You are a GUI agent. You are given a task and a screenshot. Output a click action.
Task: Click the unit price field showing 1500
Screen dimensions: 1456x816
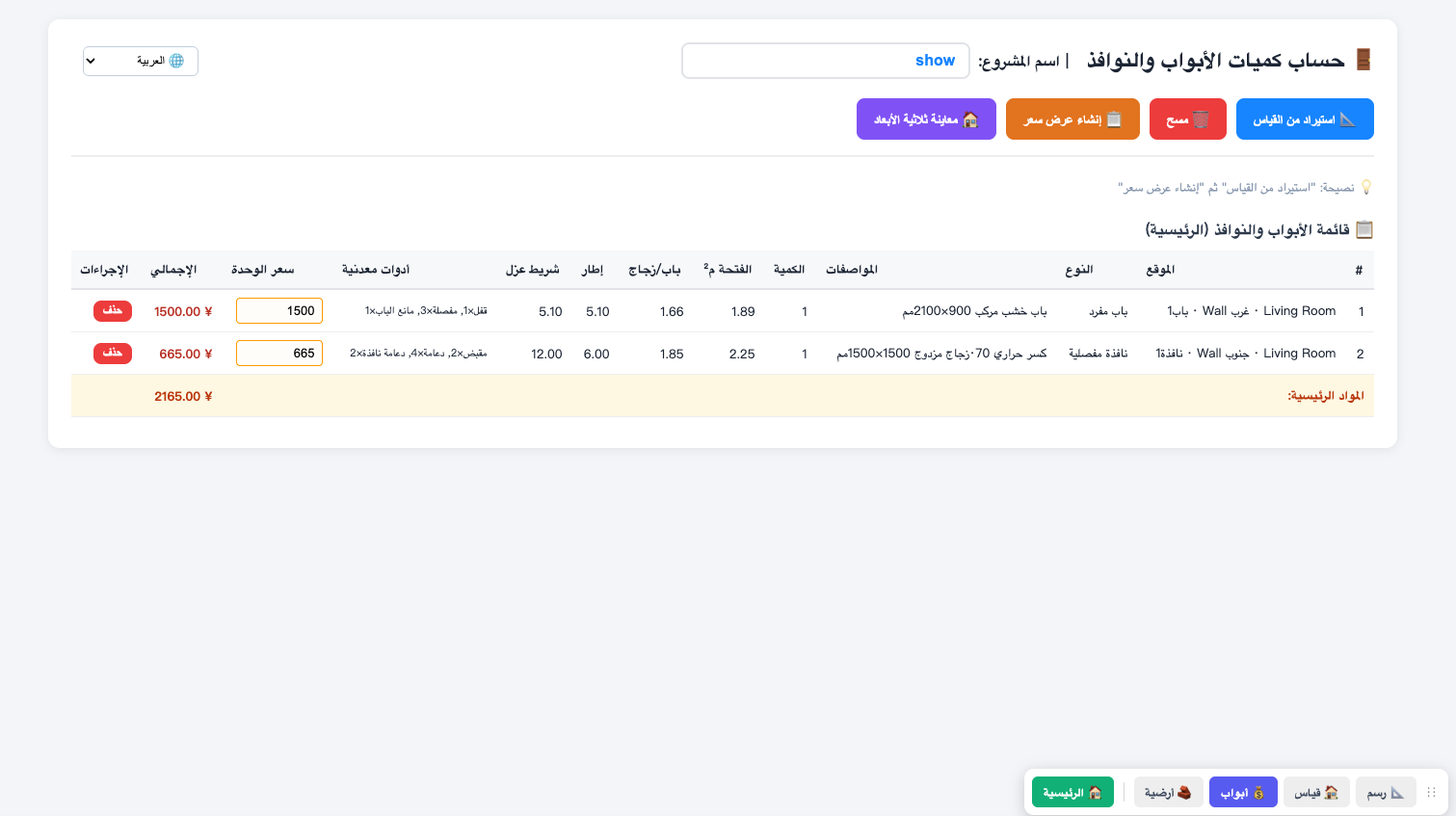[279, 311]
